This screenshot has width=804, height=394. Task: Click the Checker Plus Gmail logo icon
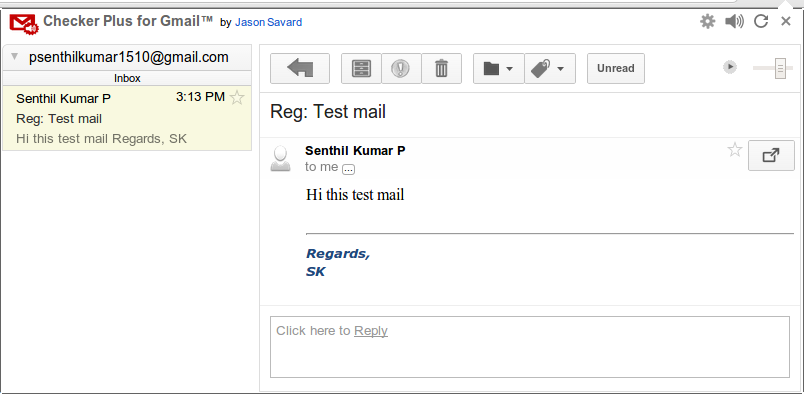point(24,24)
